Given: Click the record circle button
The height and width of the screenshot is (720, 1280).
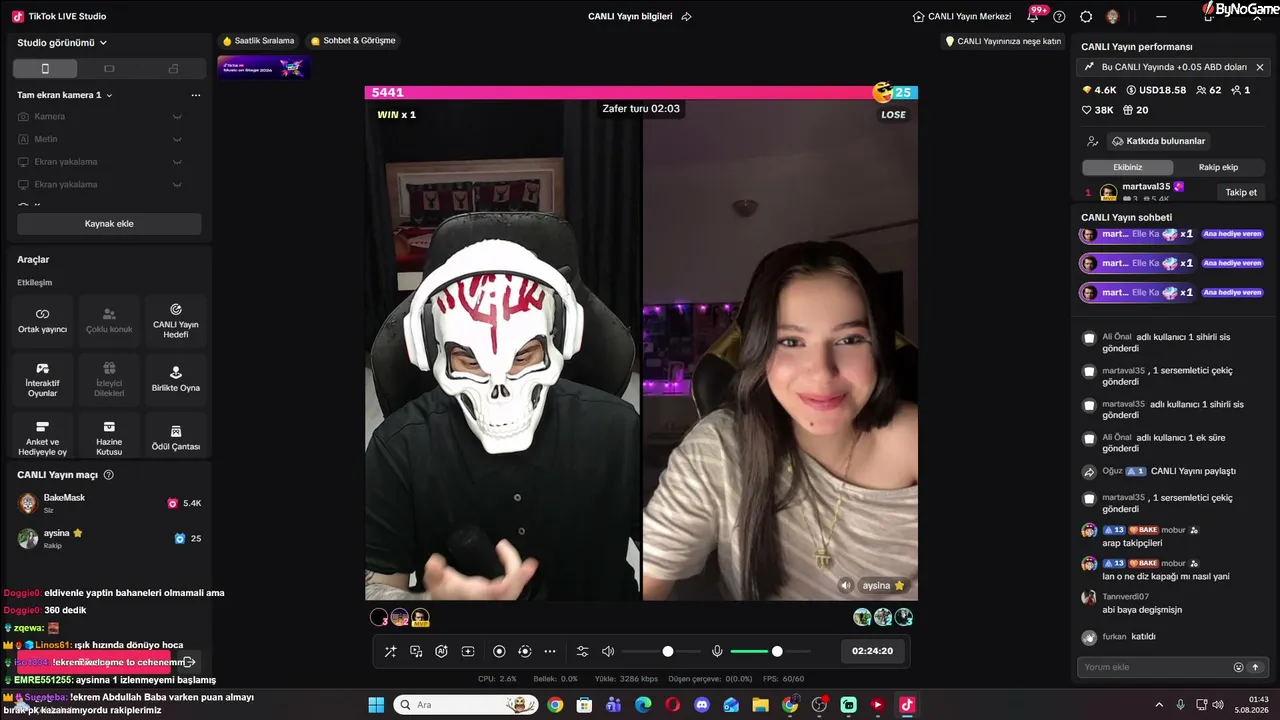Looking at the screenshot, I should pyautogui.click(x=499, y=651).
